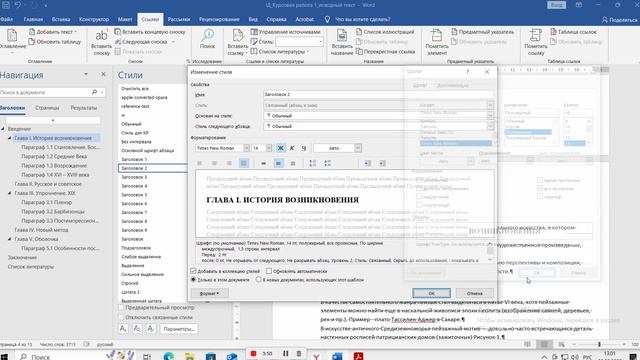640x360 pixels.
Task: Open the Макет ribbon tab
Action: (125, 19)
